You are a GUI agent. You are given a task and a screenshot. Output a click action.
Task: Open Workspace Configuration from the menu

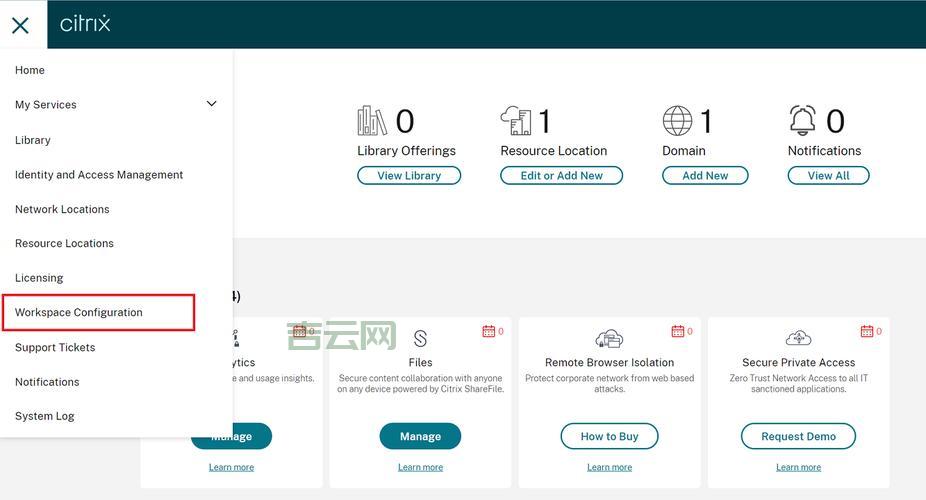click(79, 312)
